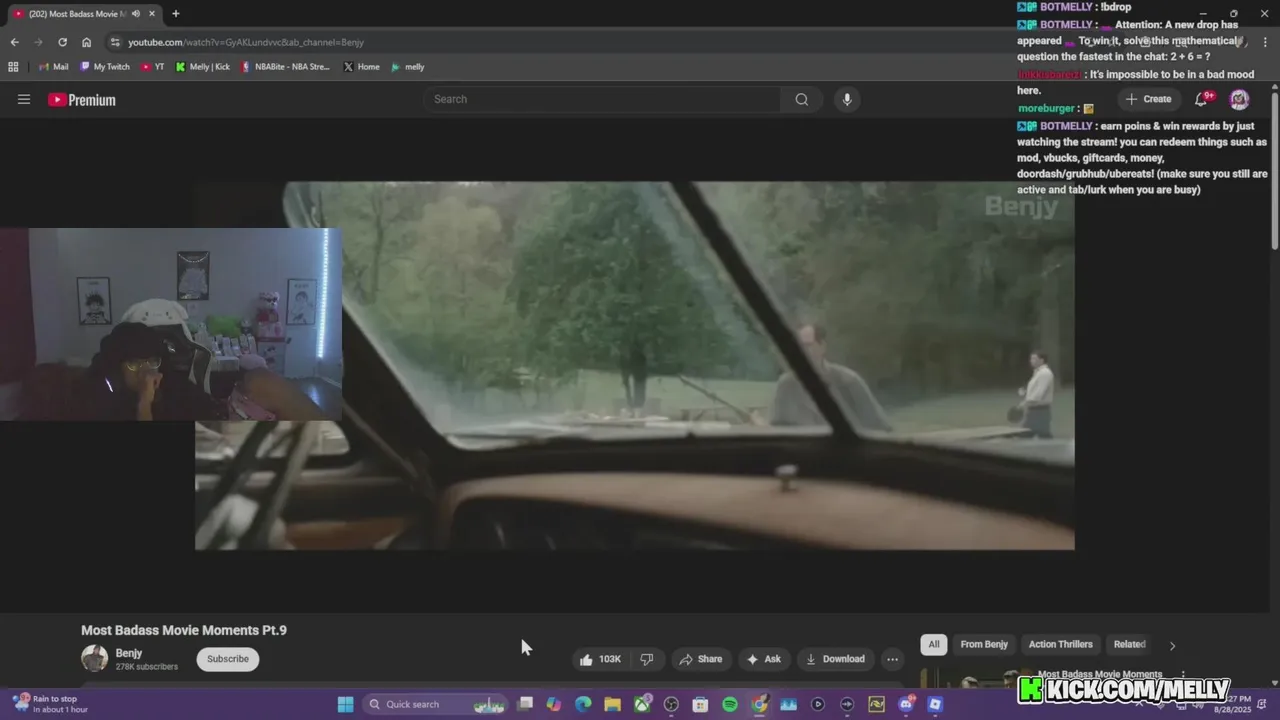The image size is (1280, 720).
Task: Click the YouTube Premium logo
Action: [x=82, y=100]
